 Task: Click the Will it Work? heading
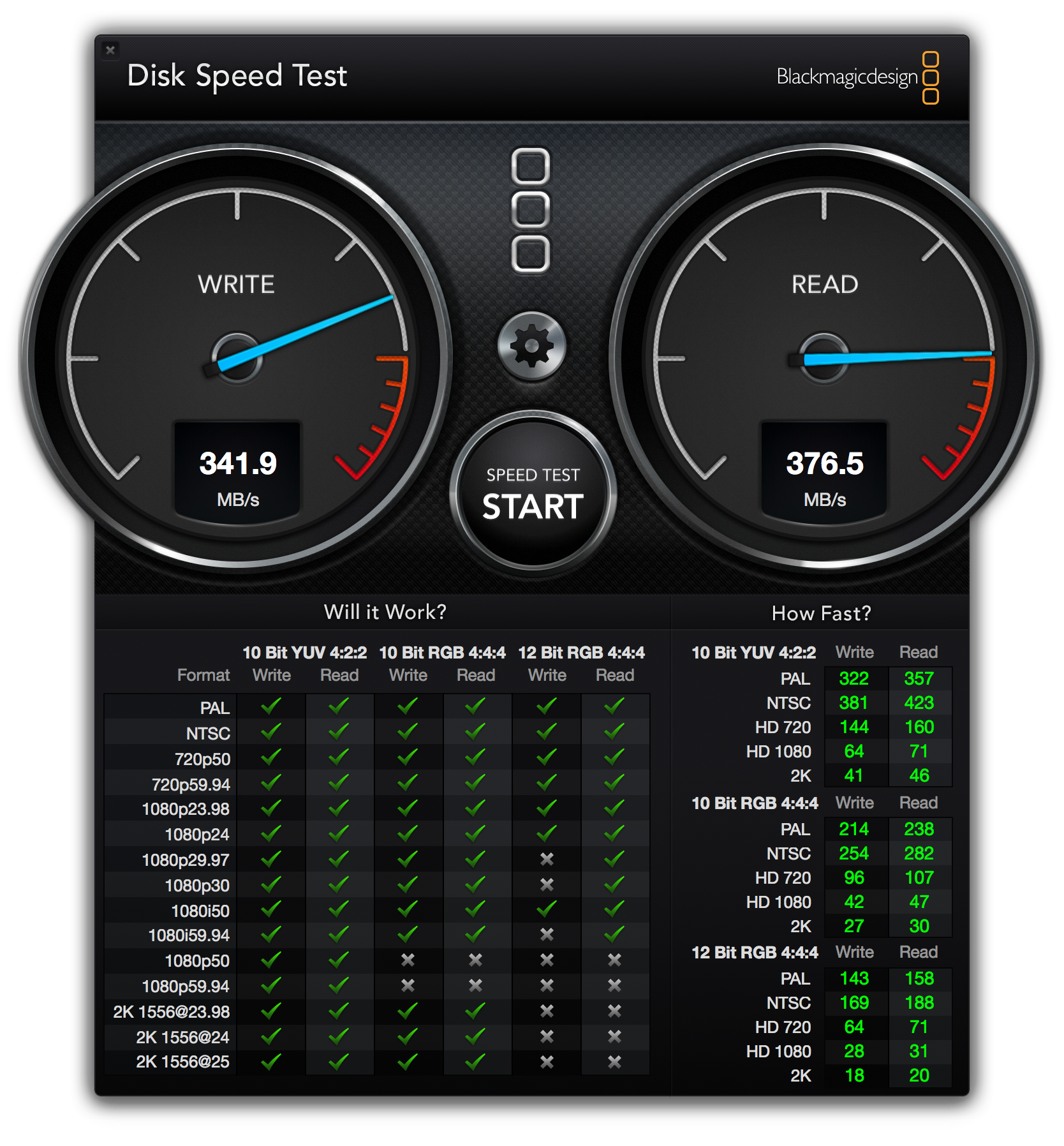385,612
